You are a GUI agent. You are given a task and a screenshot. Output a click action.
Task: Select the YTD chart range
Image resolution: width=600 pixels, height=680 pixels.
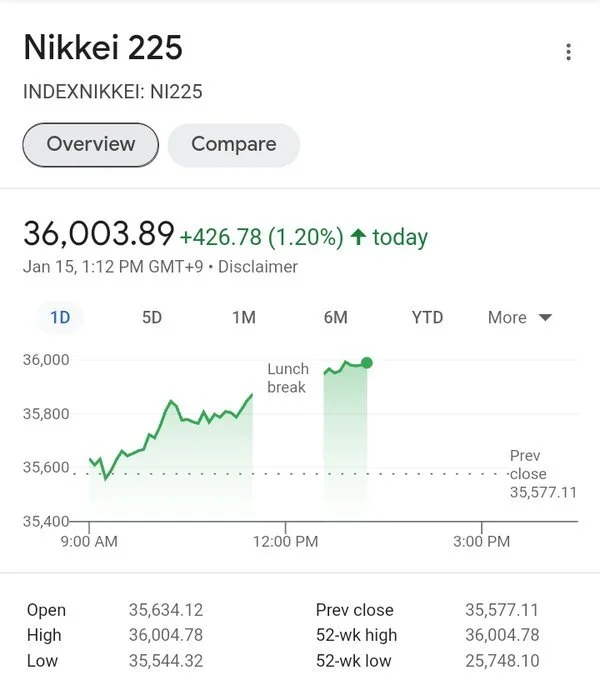(427, 317)
